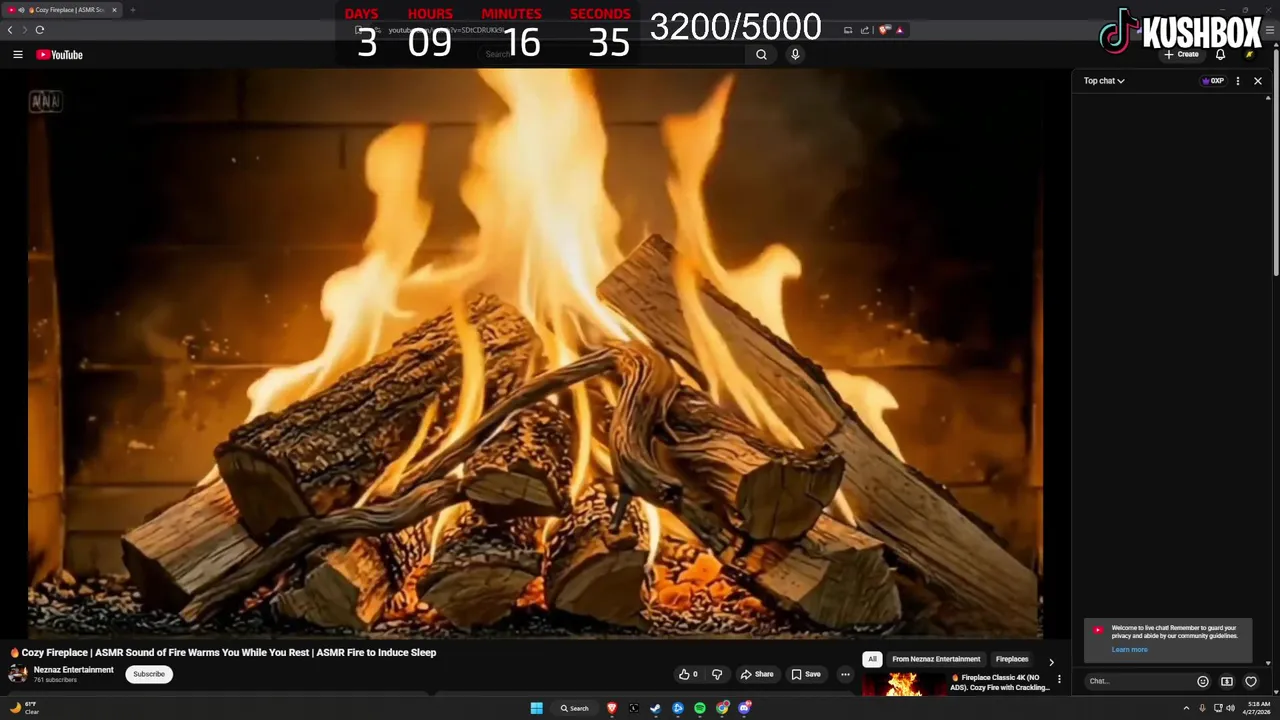Viewport: 1280px width, 720px height.
Task: Expand the Top chat dropdown
Action: pos(1104,81)
